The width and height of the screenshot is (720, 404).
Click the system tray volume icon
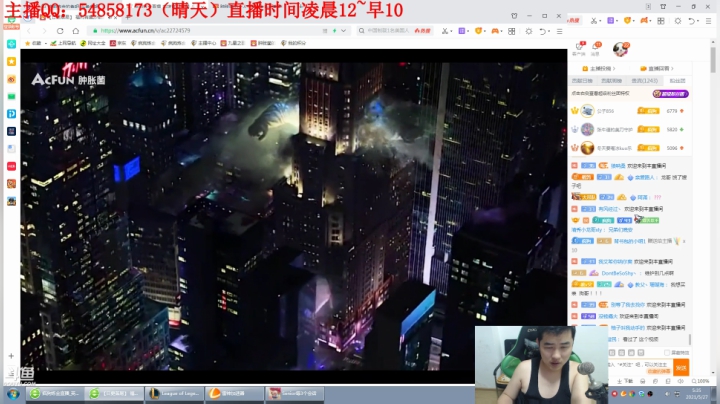click(667, 394)
